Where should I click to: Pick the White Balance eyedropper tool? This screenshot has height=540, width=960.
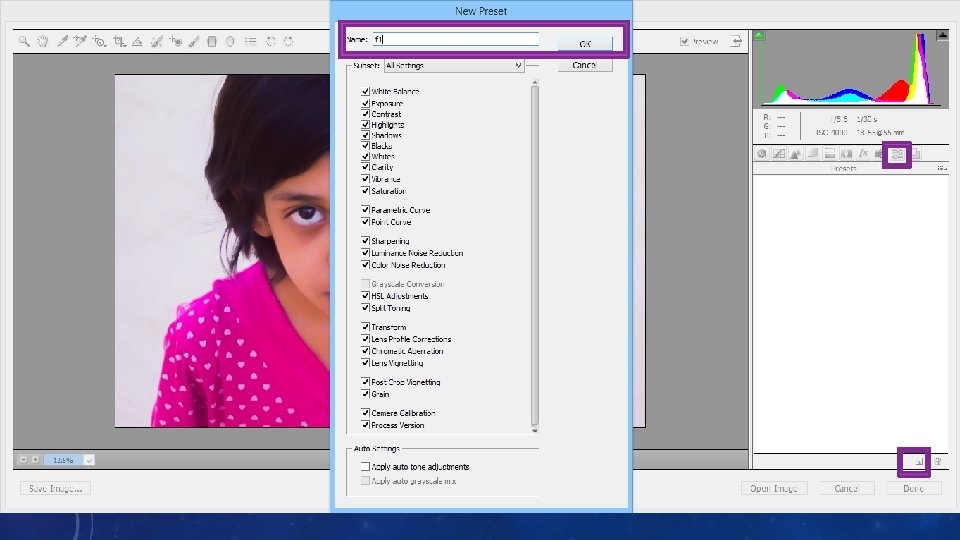pyautogui.click(x=62, y=41)
